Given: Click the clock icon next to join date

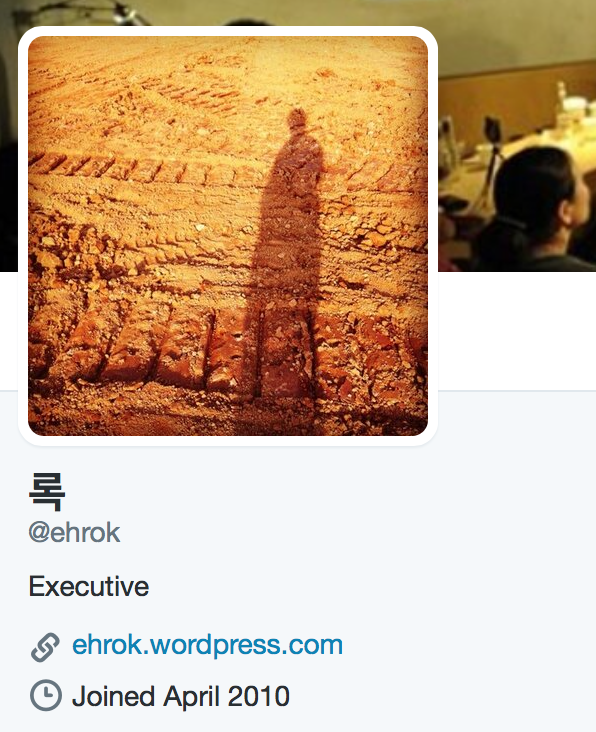Looking at the screenshot, I should click(x=46, y=696).
